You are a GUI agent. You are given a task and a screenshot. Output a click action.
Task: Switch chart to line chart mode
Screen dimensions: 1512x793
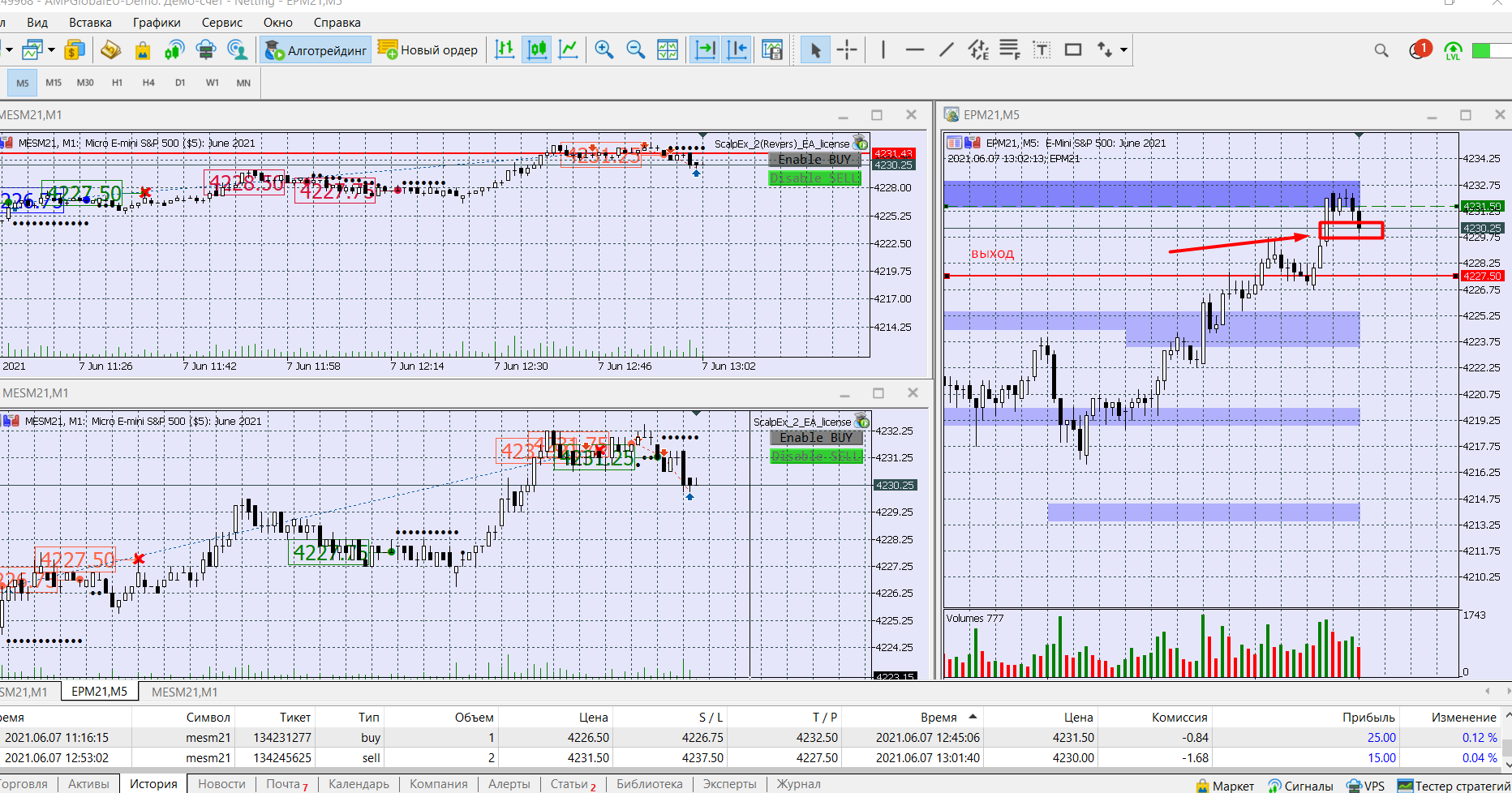tap(569, 50)
